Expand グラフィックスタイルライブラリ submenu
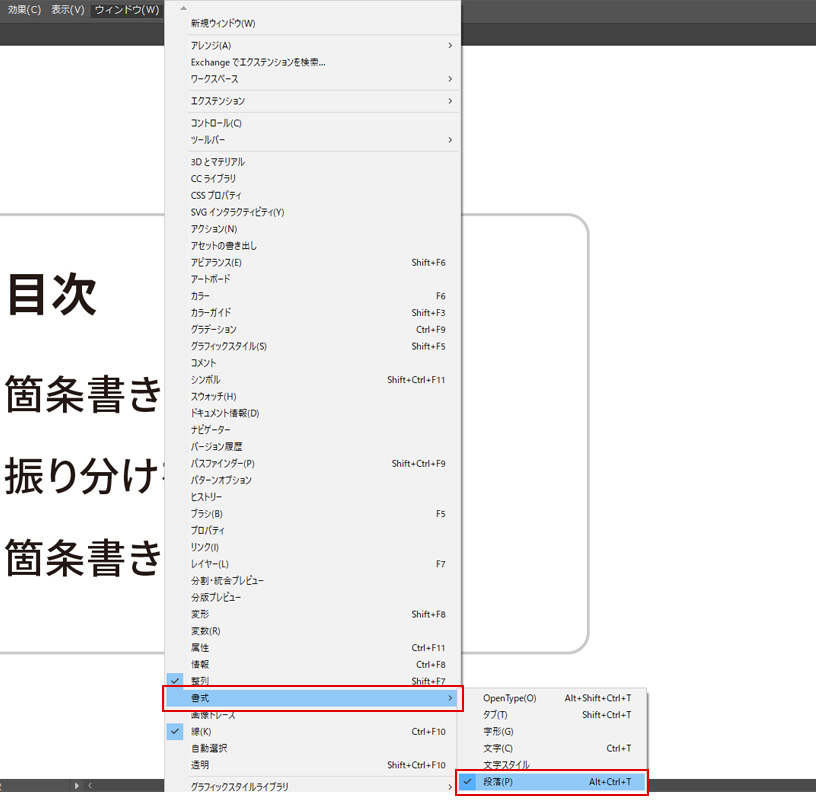Screen dimensions: 816x809 (x=312, y=786)
